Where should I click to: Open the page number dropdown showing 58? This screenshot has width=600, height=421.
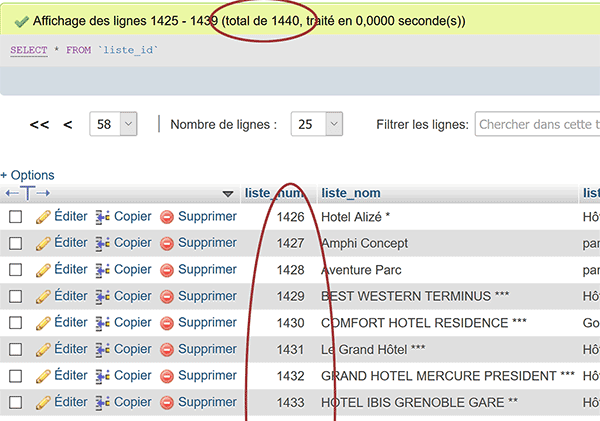tap(113, 124)
